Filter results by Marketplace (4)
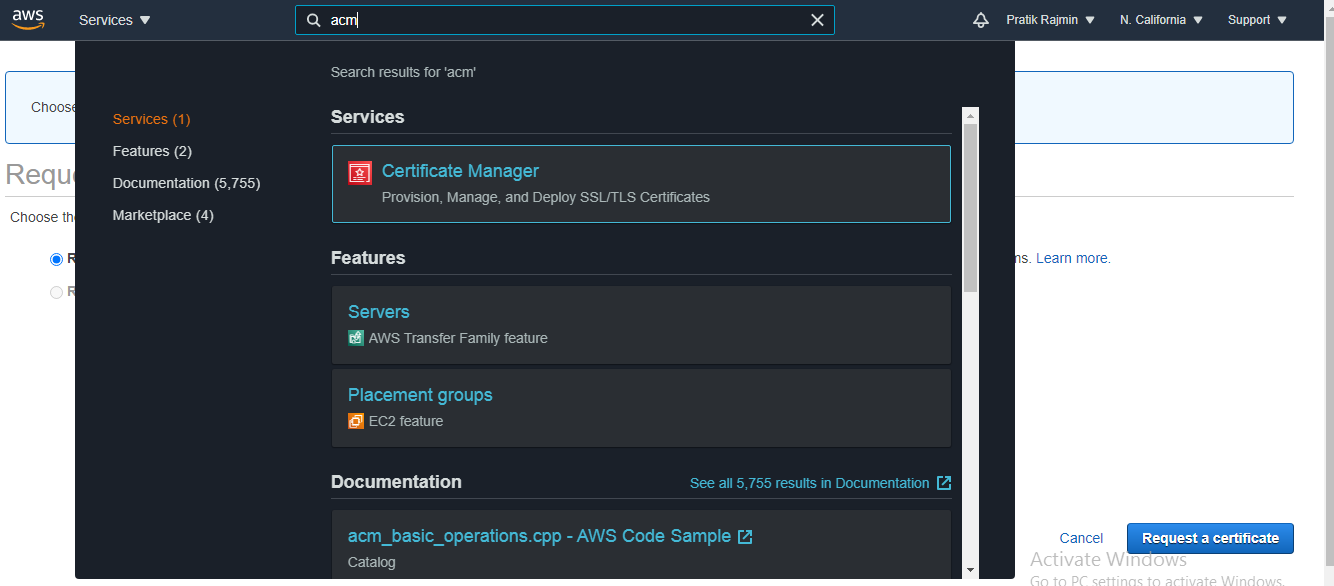The height and width of the screenshot is (586, 1334). click(163, 215)
